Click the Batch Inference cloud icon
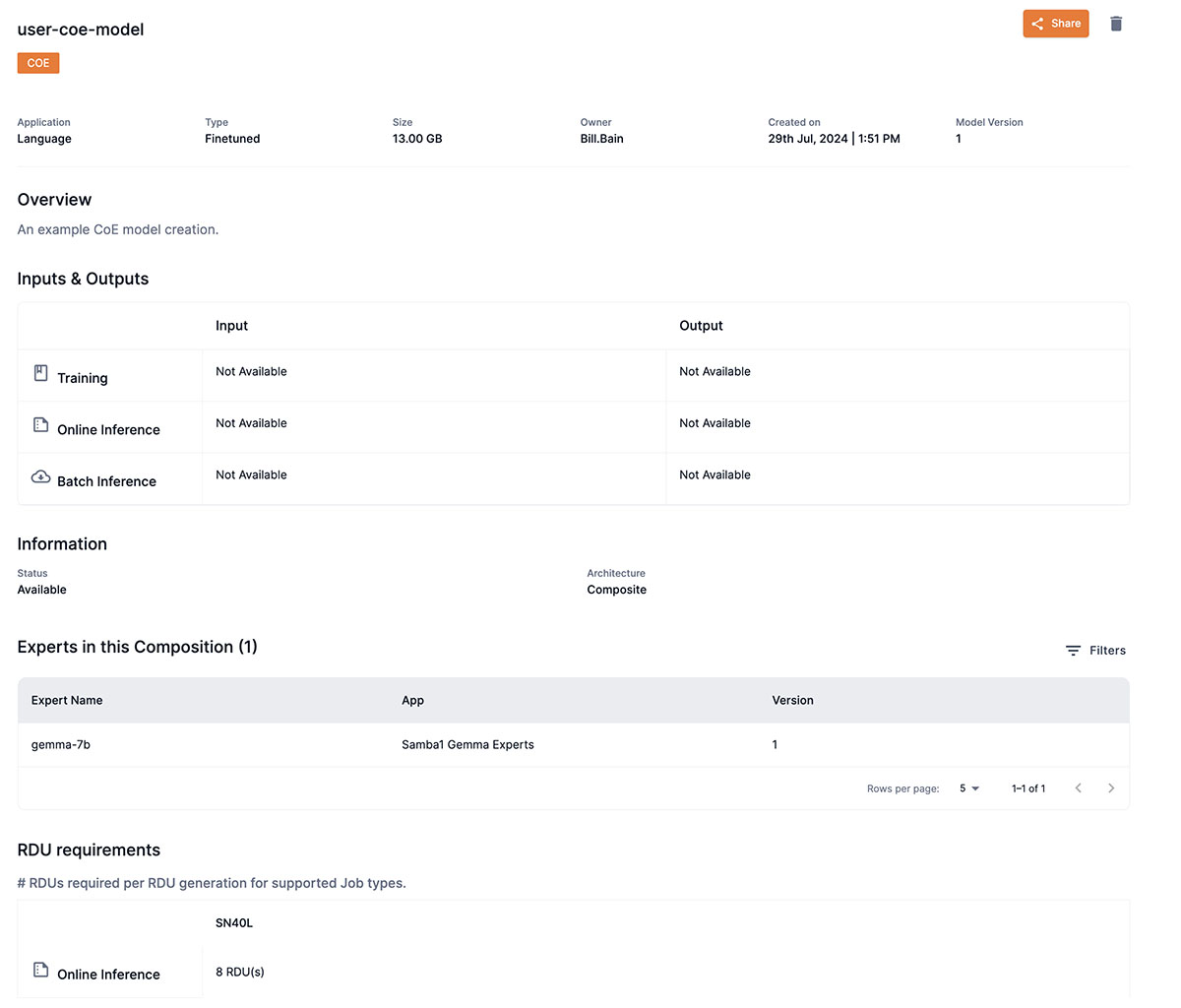Viewport: 1181px width, 1008px height. 40,475
